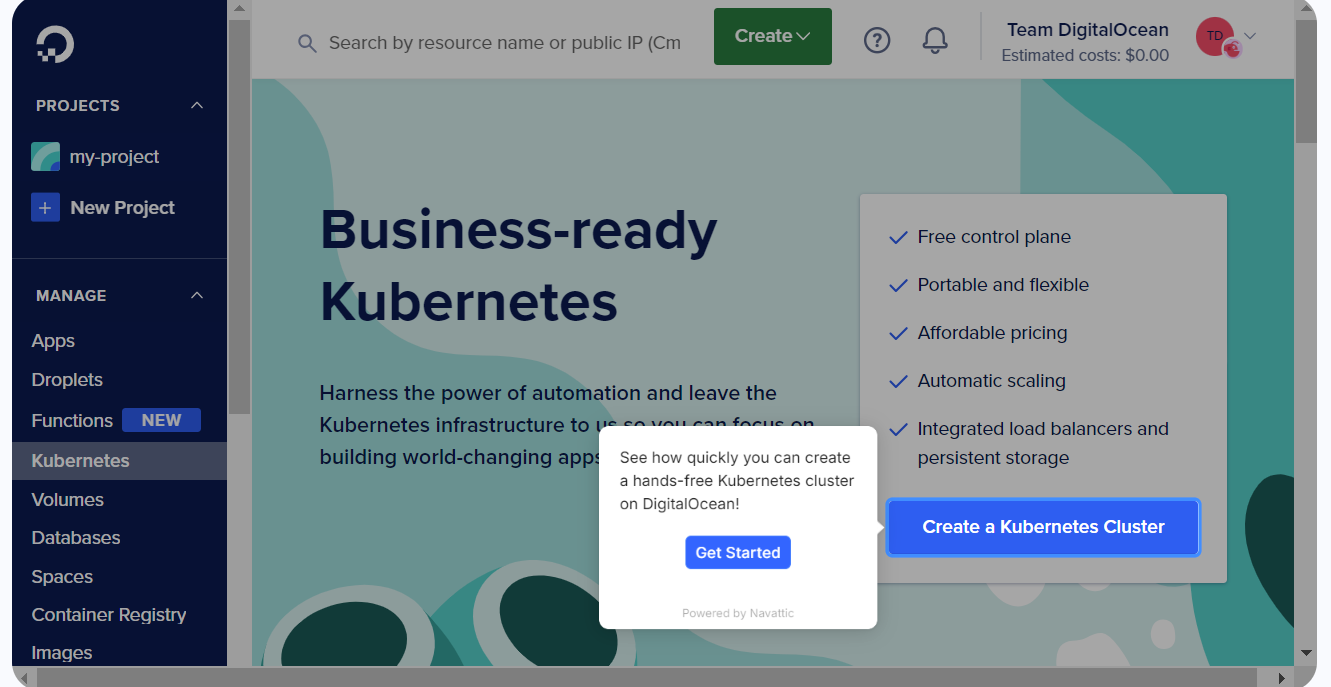Open the help question mark icon
This screenshot has height=687, width=1331.
877,40
